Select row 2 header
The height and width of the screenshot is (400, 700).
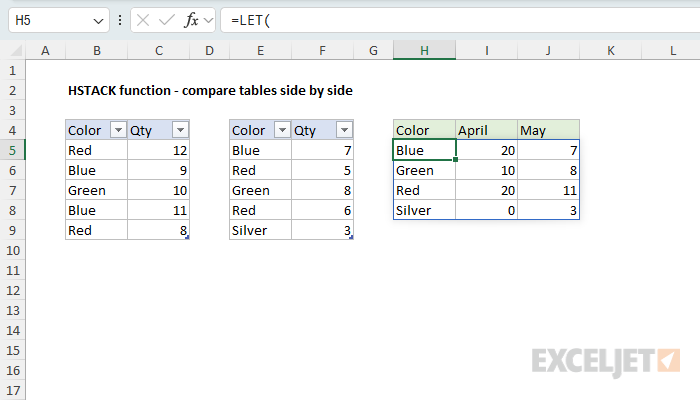click(x=12, y=90)
